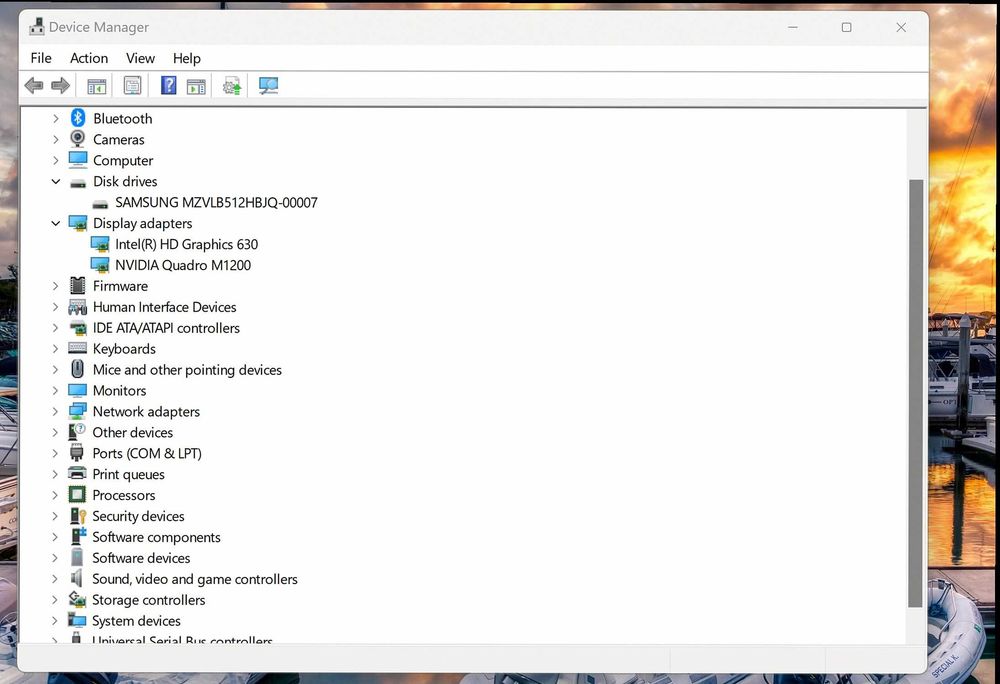Collapse the Disk drives category

[55, 182]
